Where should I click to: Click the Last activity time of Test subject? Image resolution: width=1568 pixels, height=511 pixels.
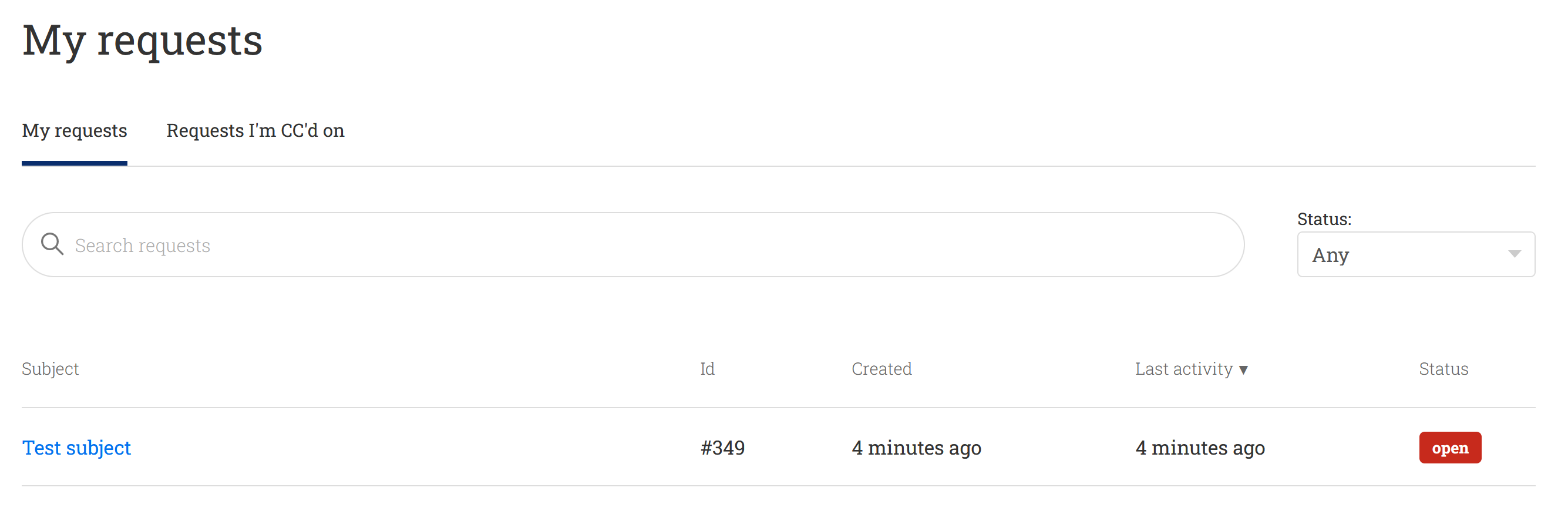1200,448
